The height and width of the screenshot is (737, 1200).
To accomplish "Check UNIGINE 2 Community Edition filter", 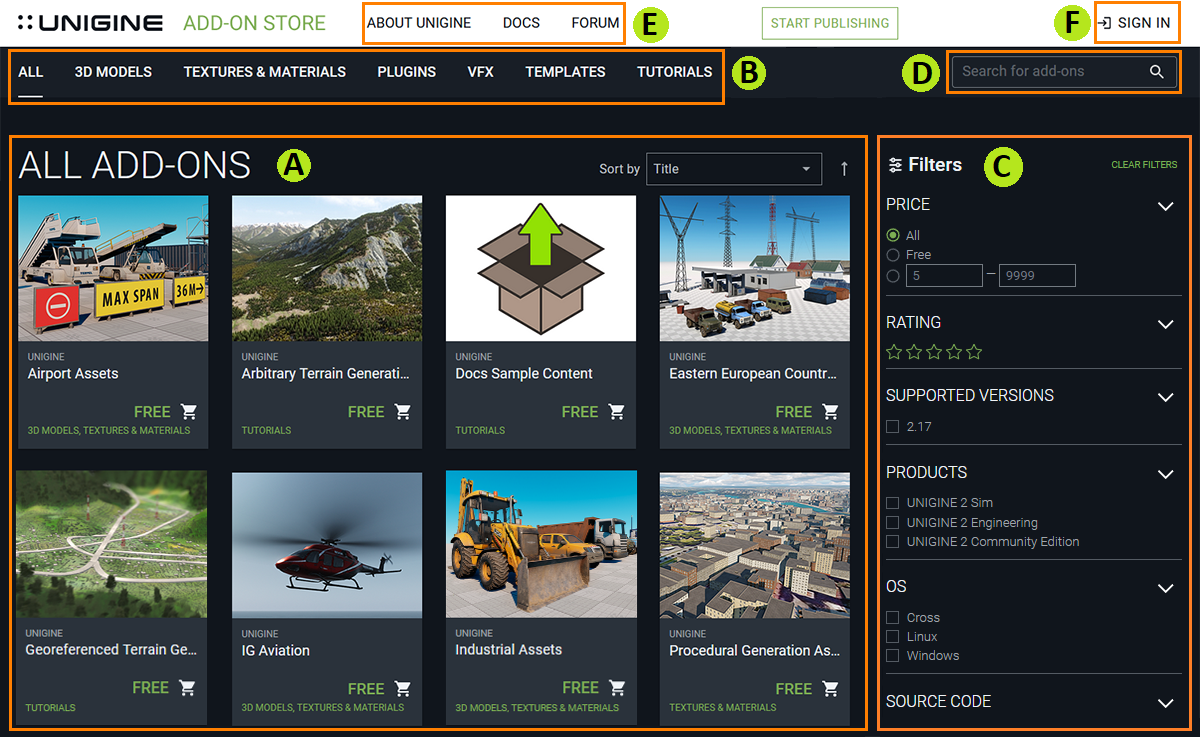I will pos(892,541).
